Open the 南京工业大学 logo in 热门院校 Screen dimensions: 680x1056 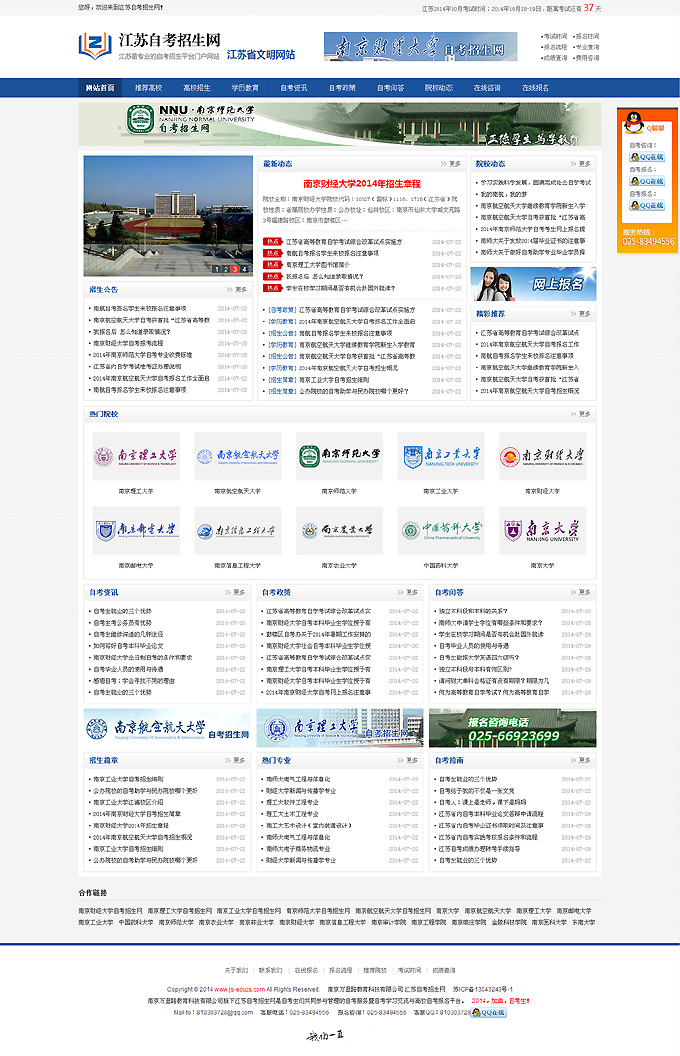(441, 456)
